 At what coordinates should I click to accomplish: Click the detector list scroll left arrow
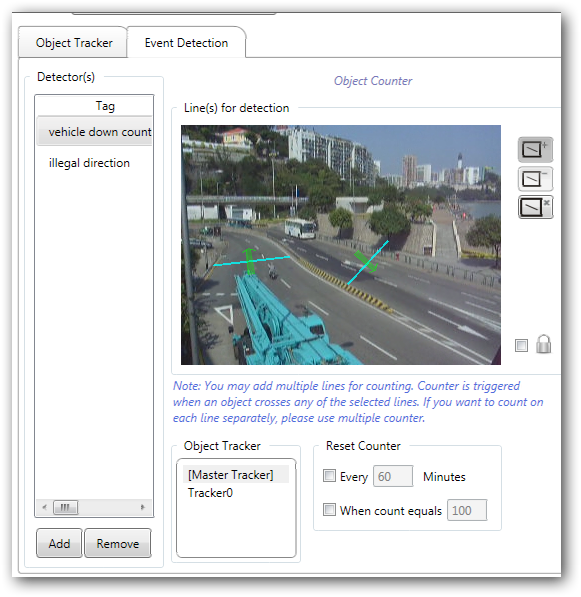tap(45, 507)
